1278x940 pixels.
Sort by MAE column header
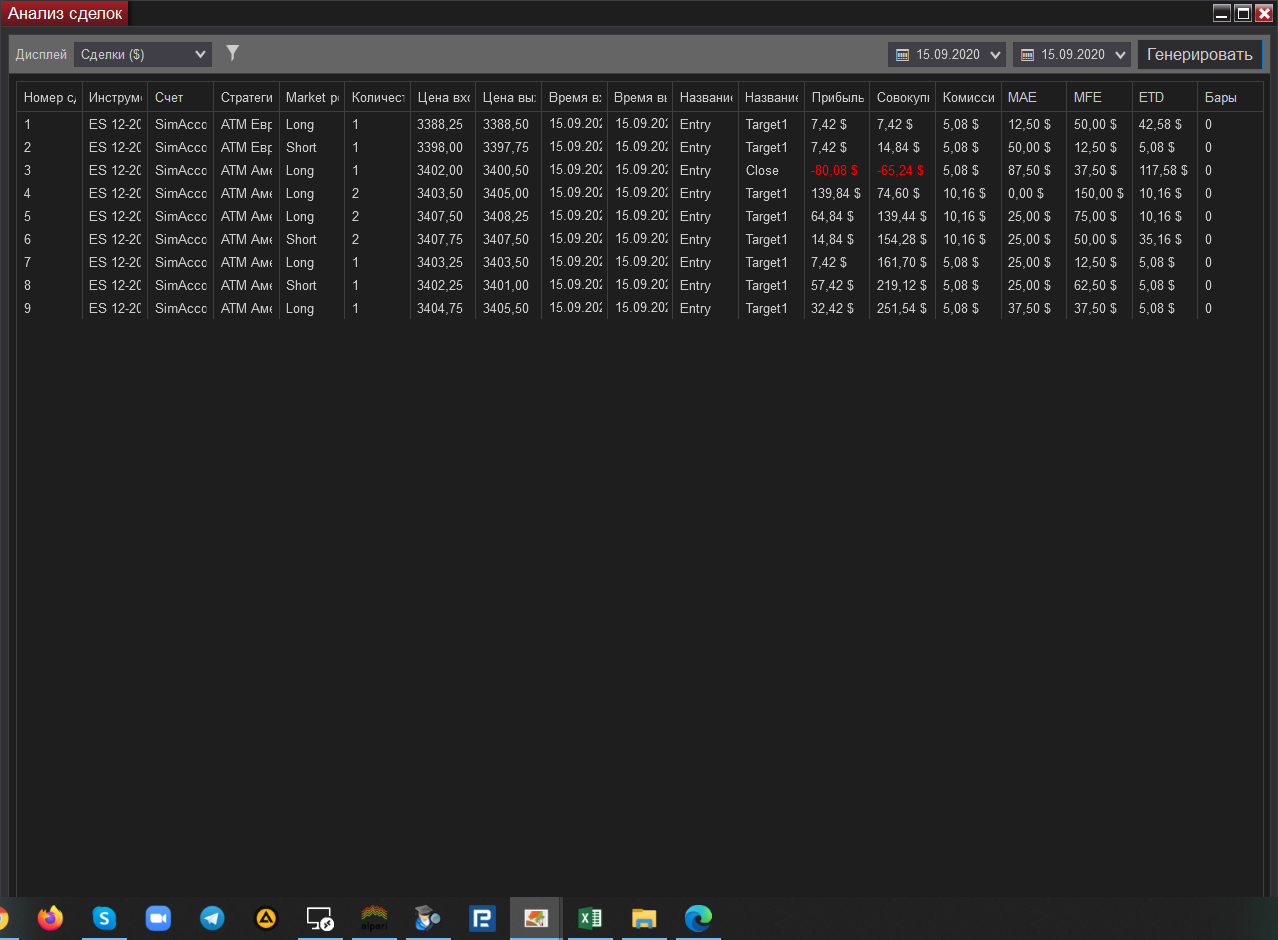point(1034,97)
